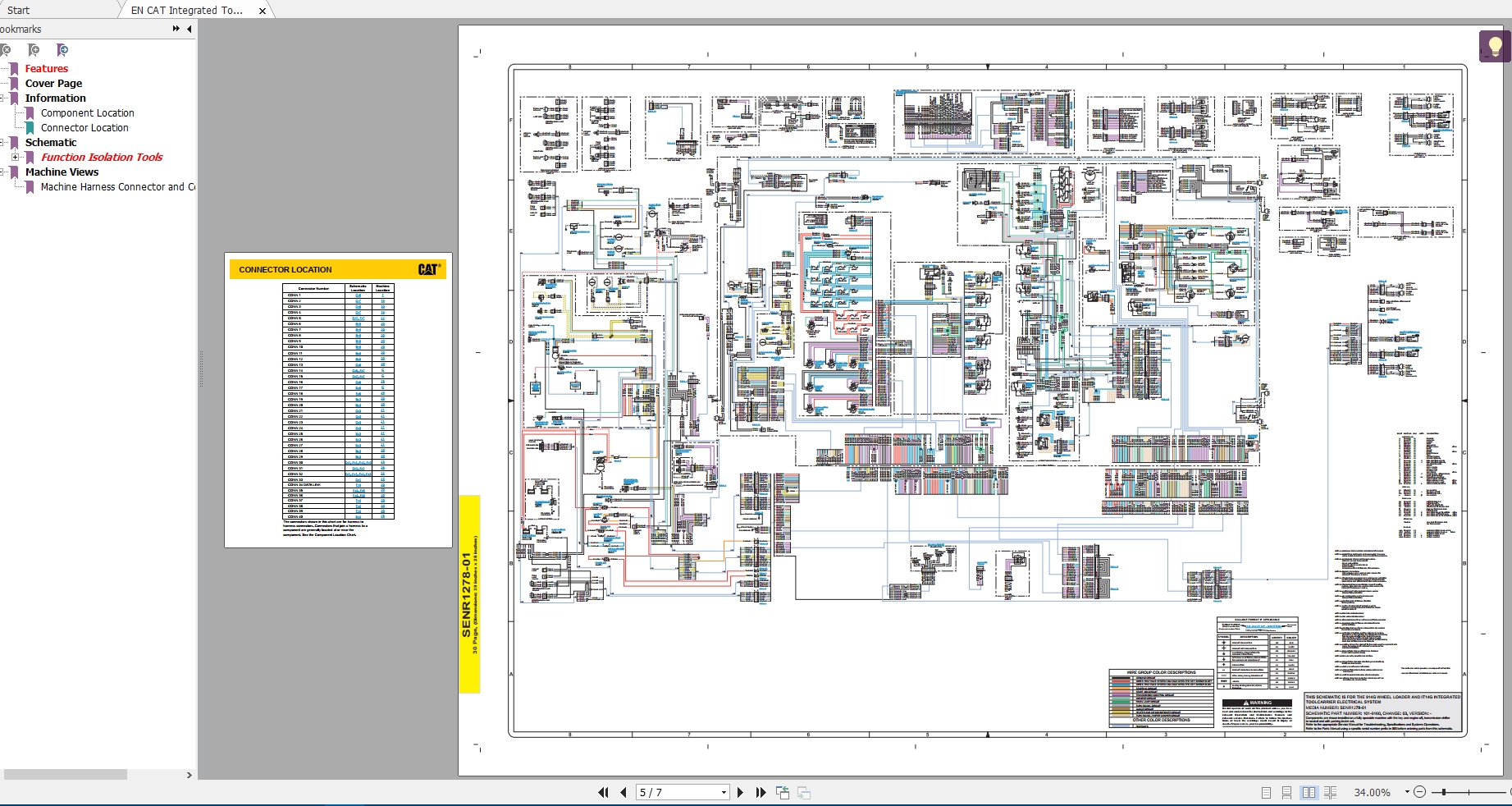Click the bookmarks panel horizontal scrollbar

[x=66, y=775]
